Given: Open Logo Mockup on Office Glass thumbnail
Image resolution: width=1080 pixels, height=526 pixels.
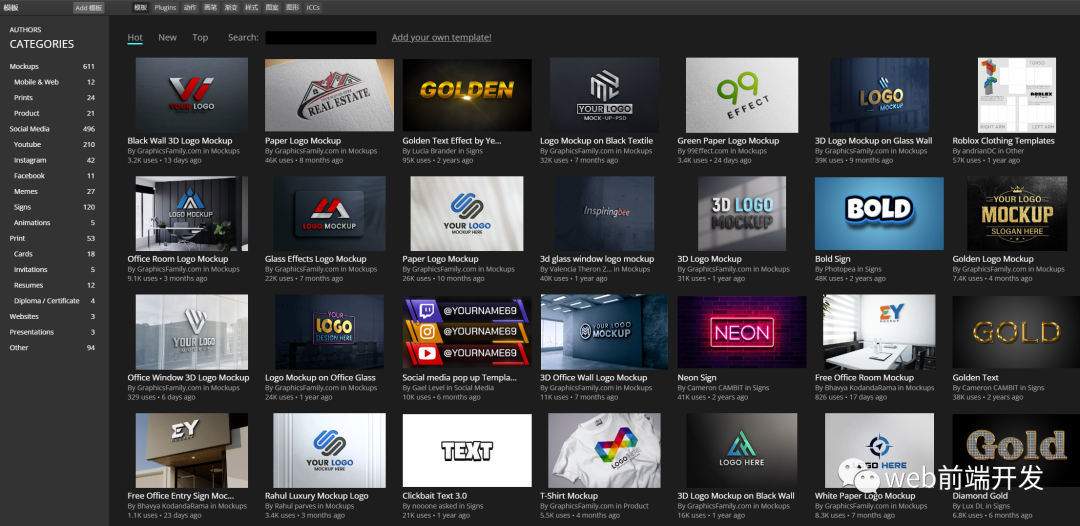Looking at the screenshot, I should (x=329, y=332).
